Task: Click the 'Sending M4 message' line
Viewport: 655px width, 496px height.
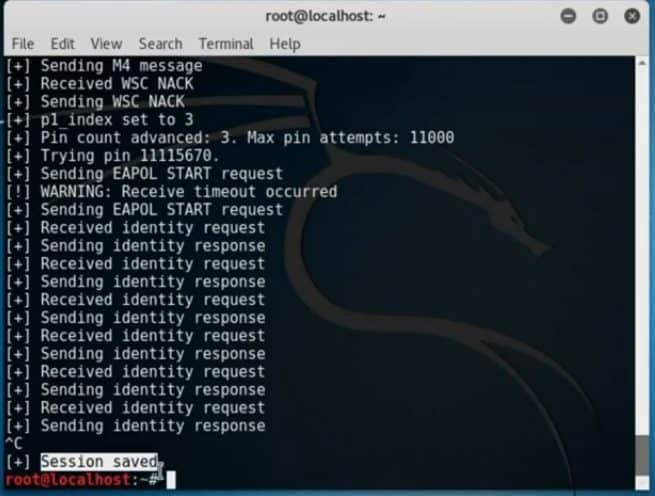Action: [x=104, y=66]
